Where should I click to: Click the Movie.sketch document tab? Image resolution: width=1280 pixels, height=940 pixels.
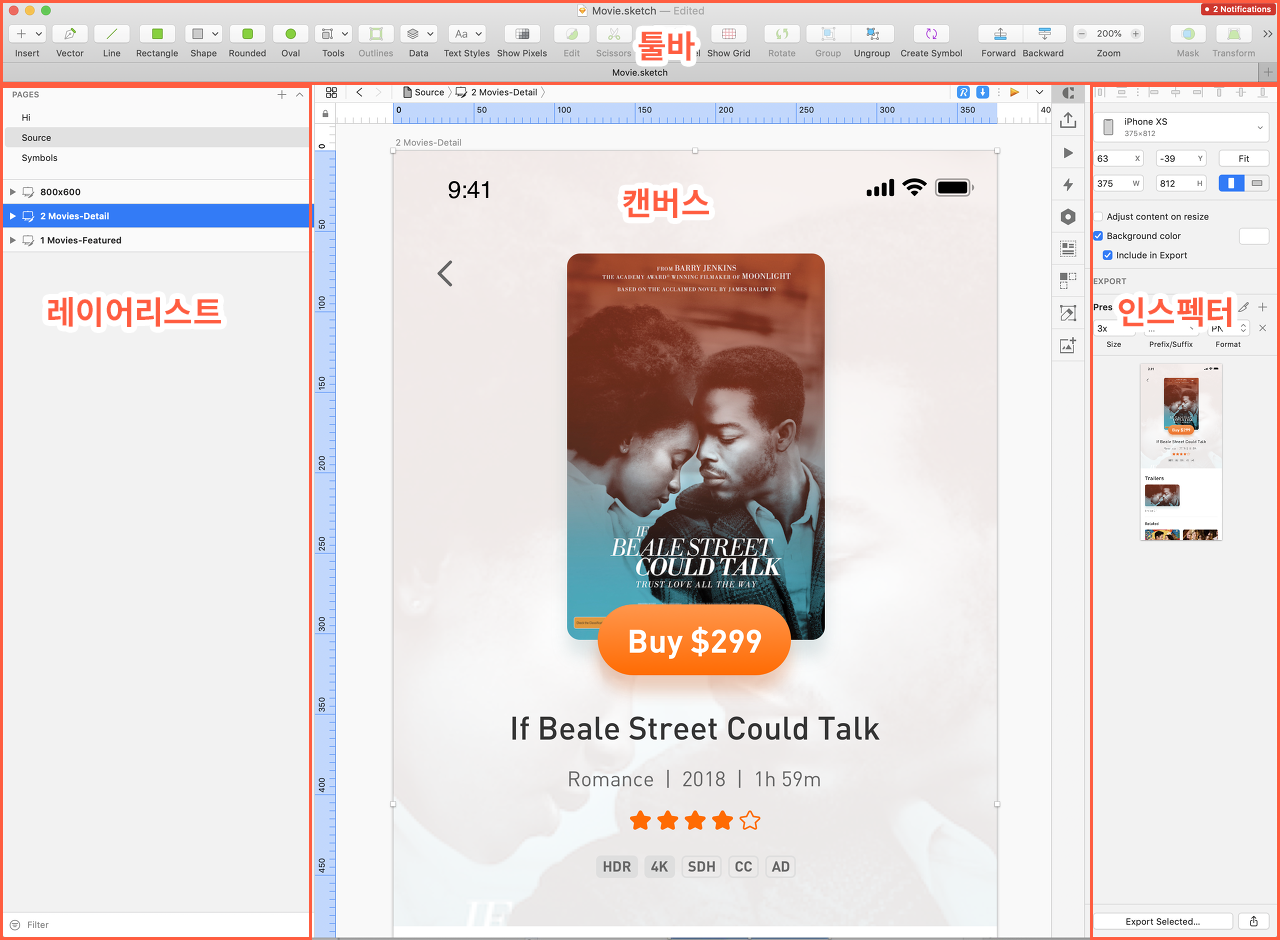pyautogui.click(x=640, y=72)
